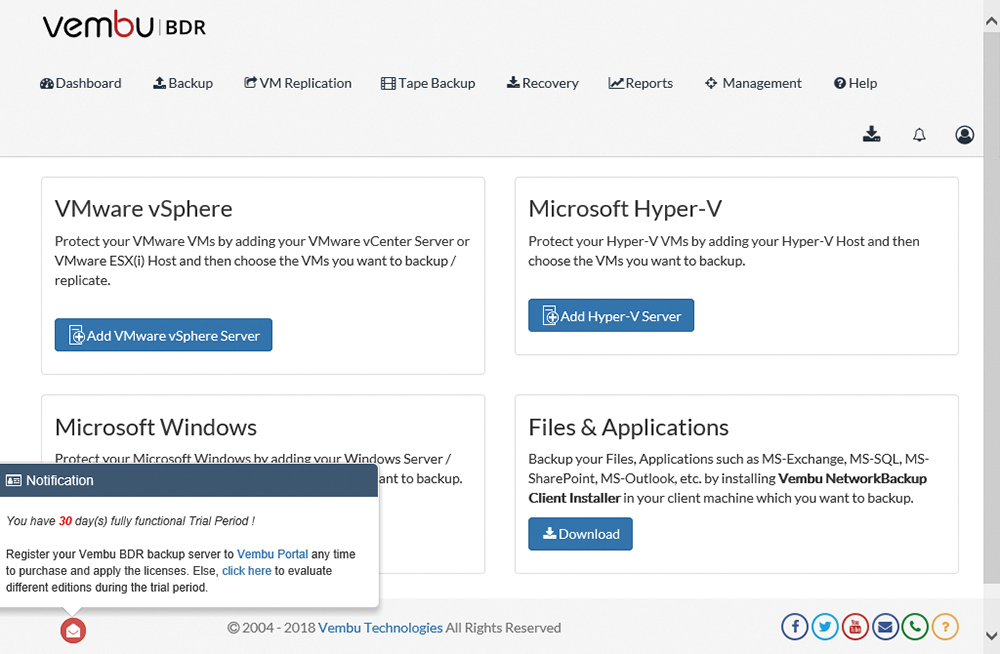Open the Reports menu
The height and width of the screenshot is (654, 1000).
pos(640,83)
